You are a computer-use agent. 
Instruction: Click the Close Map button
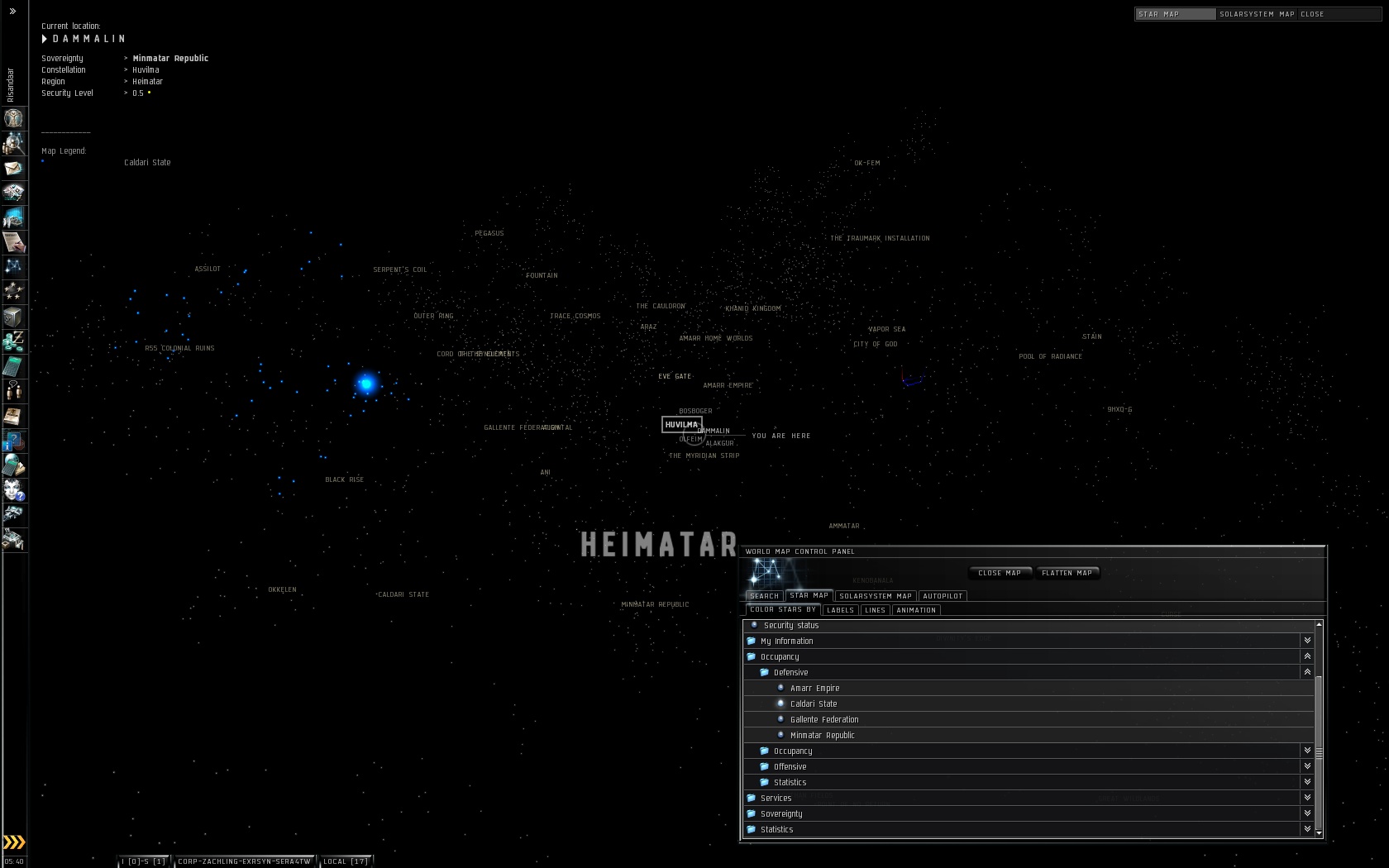1000,573
